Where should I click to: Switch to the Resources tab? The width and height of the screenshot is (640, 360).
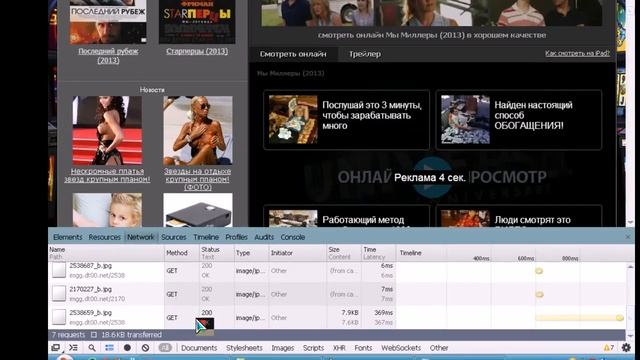104,237
